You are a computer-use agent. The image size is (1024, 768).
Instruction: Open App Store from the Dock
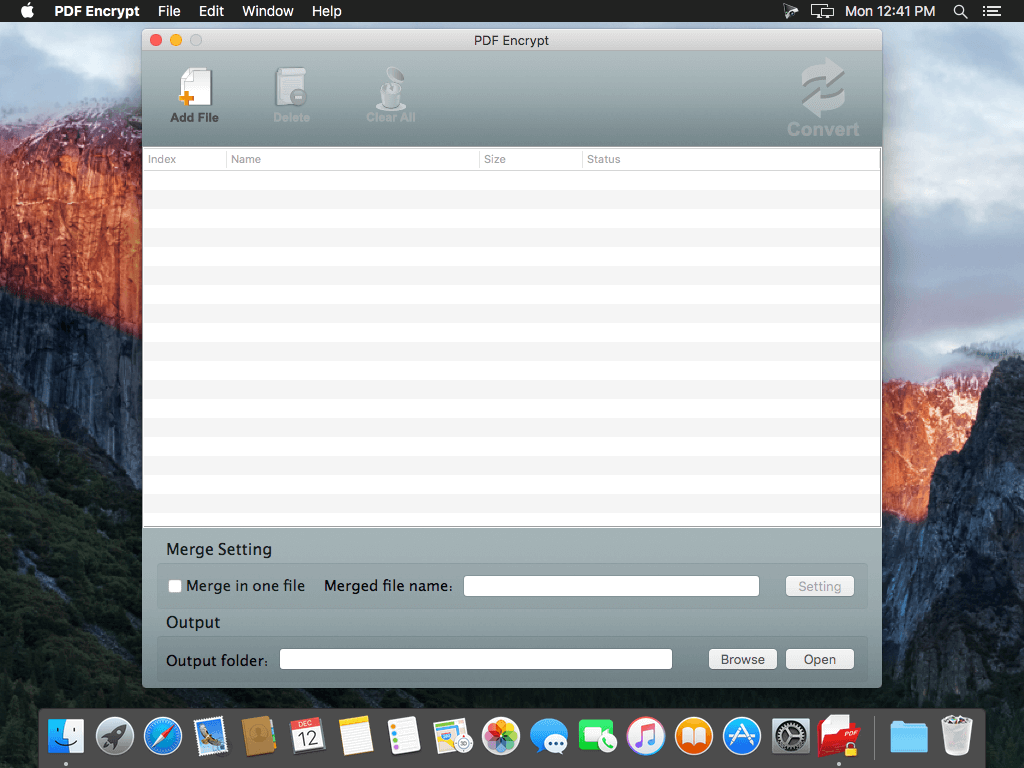(742, 736)
